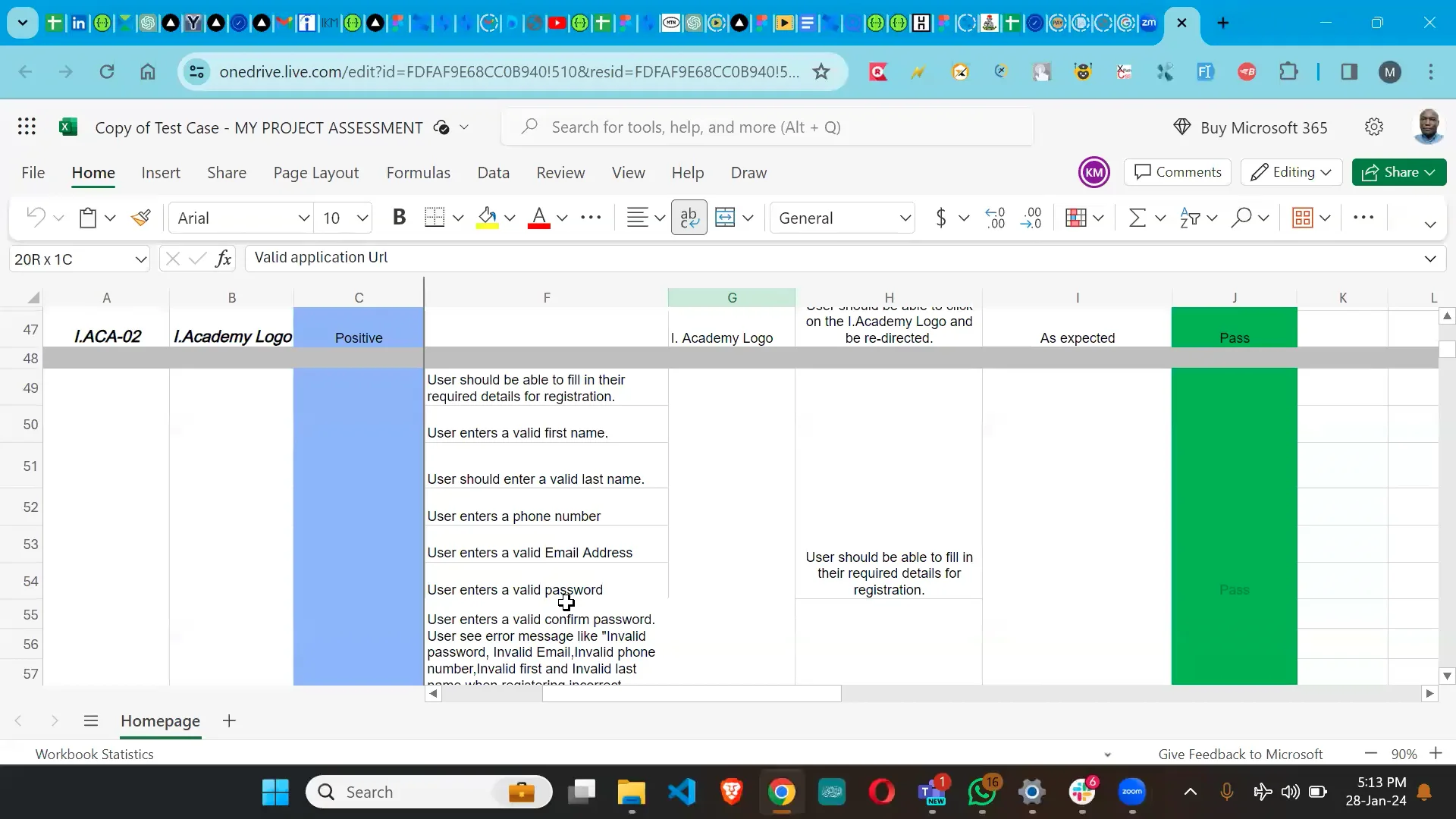Viewport: 1456px width, 819px height.
Task: Click the Merge and Center icon
Action: point(725,218)
